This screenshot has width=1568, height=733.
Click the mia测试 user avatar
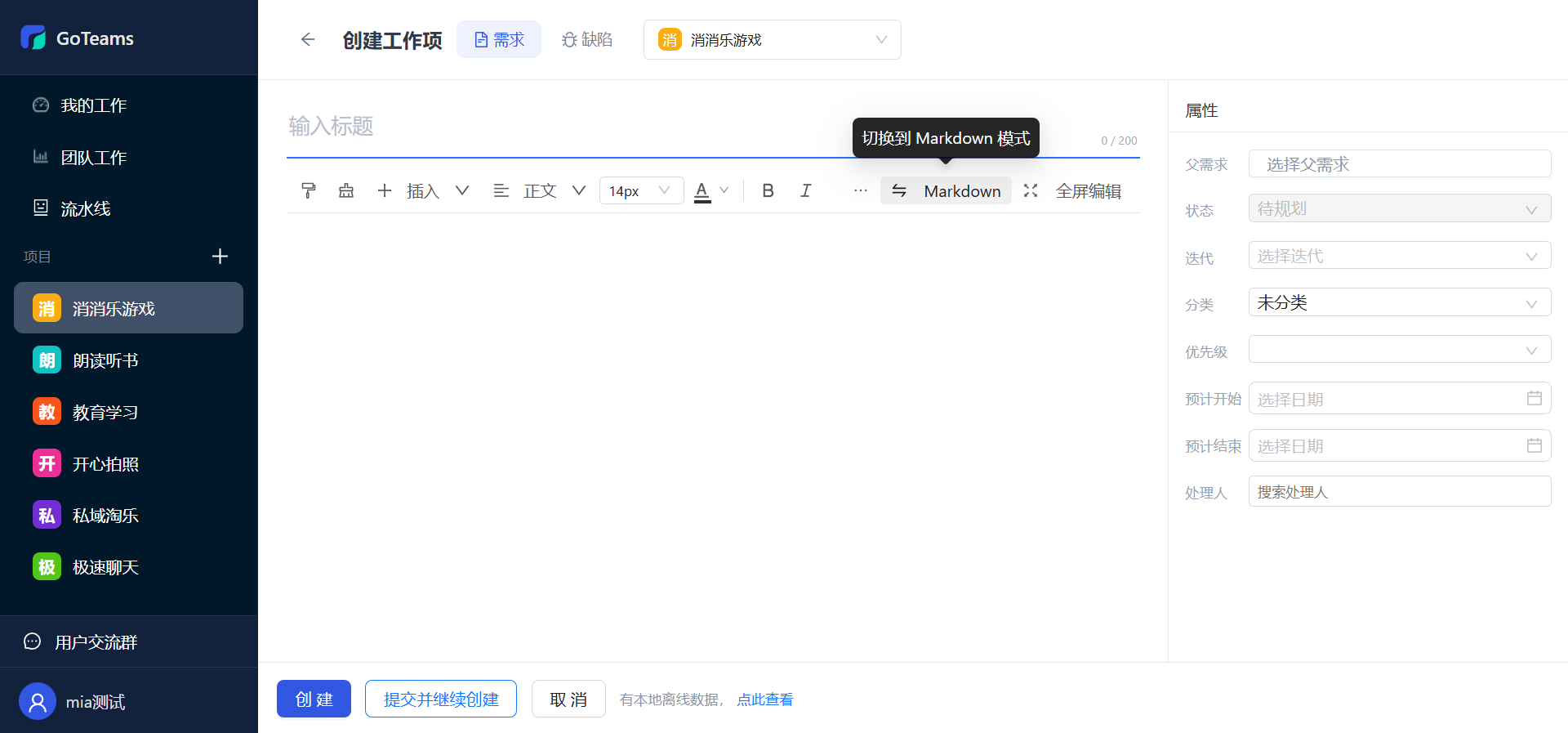coord(38,701)
